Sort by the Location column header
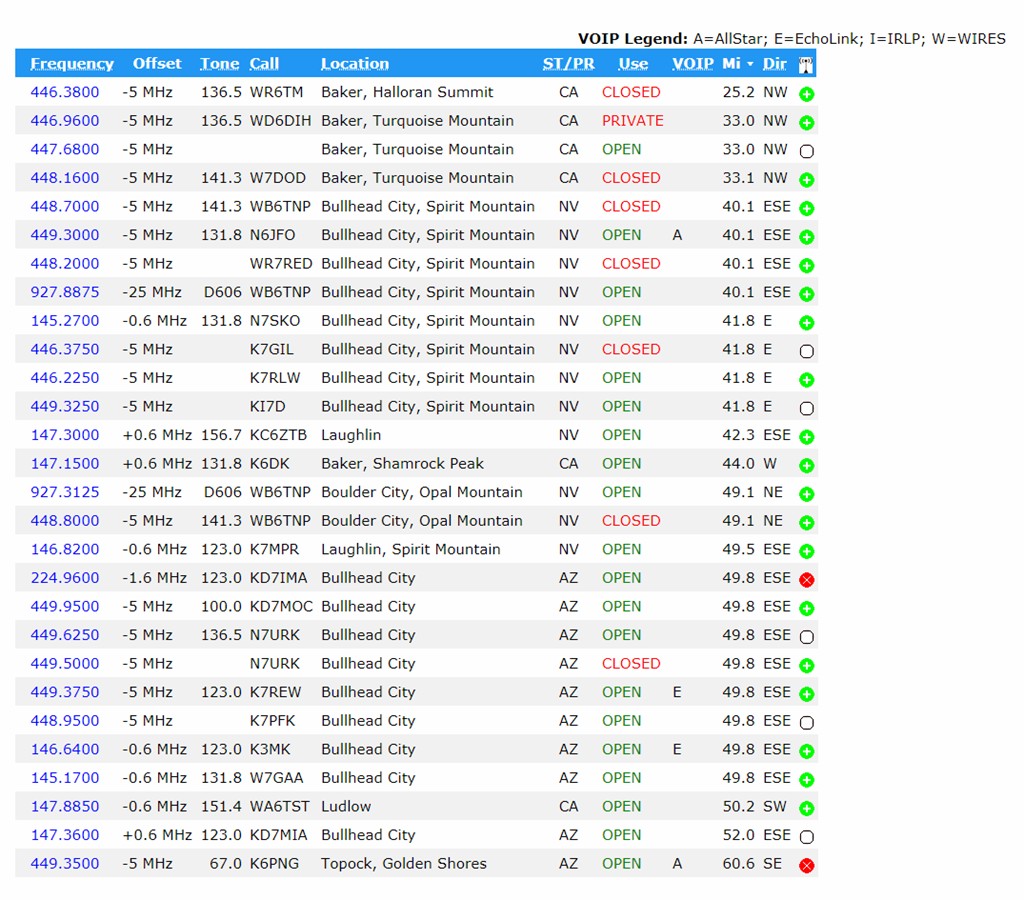Image resolution: width=1024 pixels, height=900 pixels. click(354, 64)
